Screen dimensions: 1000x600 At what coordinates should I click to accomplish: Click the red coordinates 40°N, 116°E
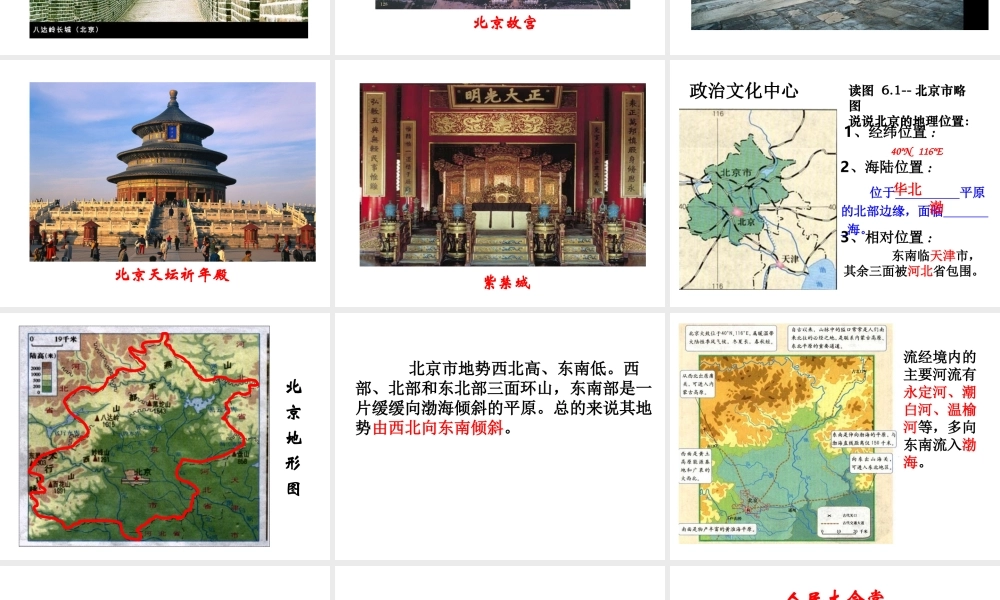[917, 152]
